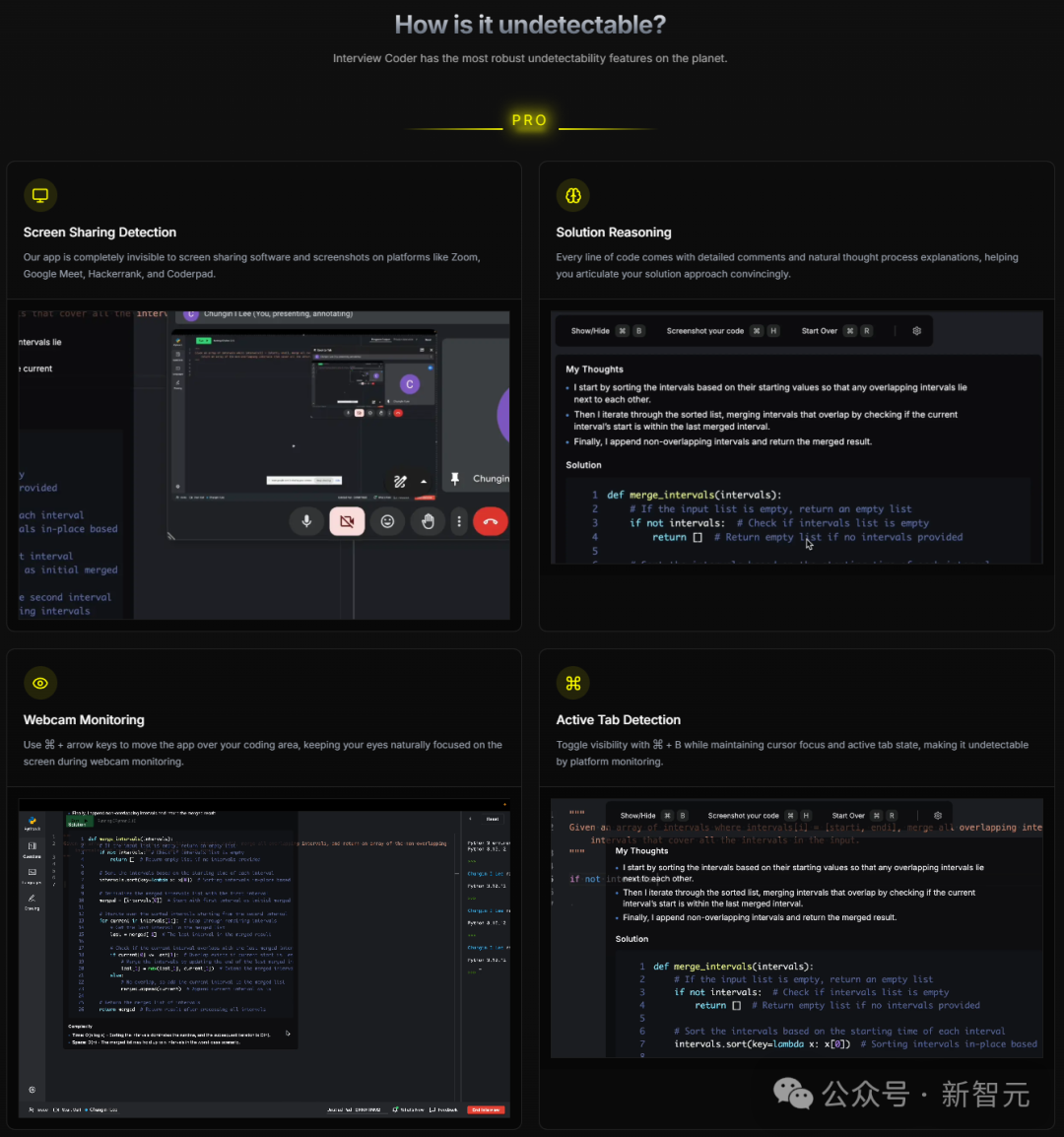Click the Solution label in the Solution Reasoning preview
Screen dimensions: 1064x1137
[583, 465]
